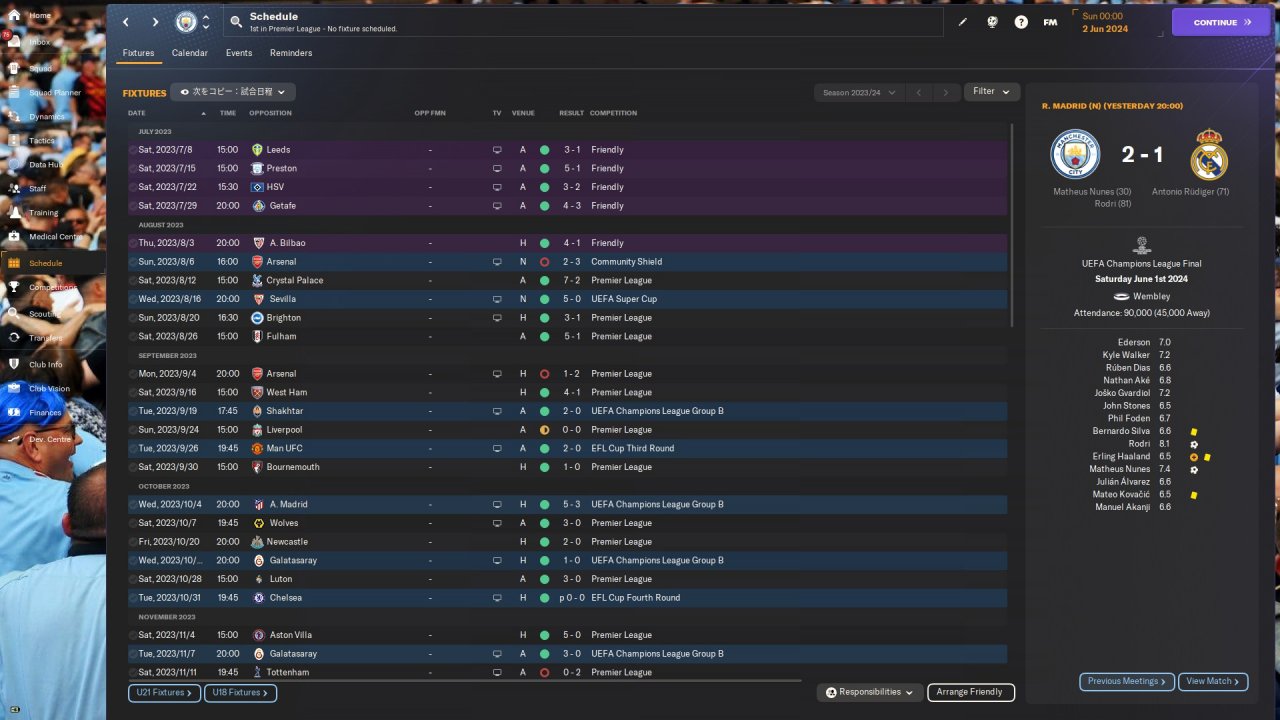The image size is (1280, 720).
Task: Go to previous season with left chevron
Action: 918,92
